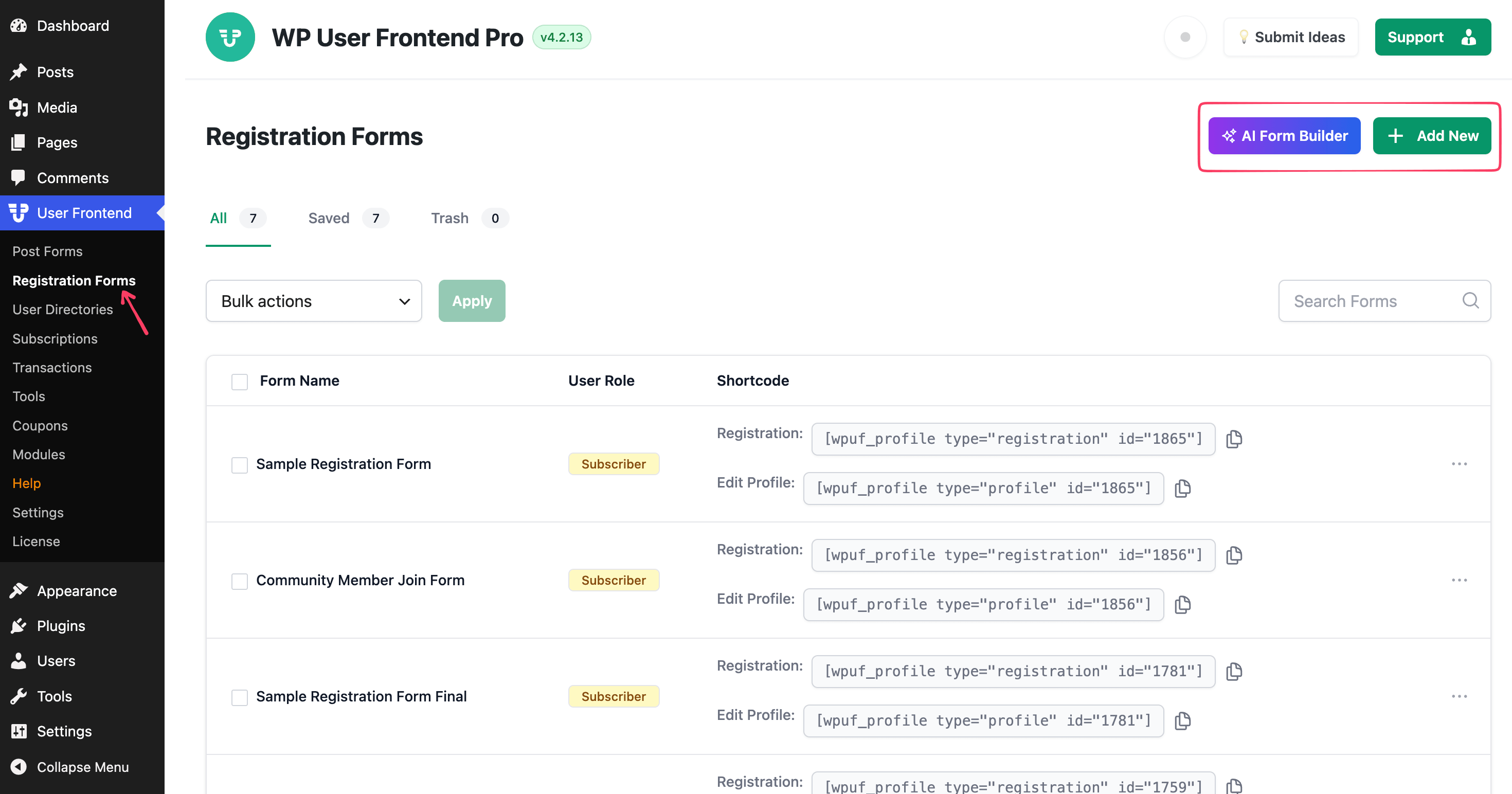Click the lightbulb icon in Submit Ideas
Viewport: 1512px width, 794px height.
pyautogui.click(x=1243, y=37)
